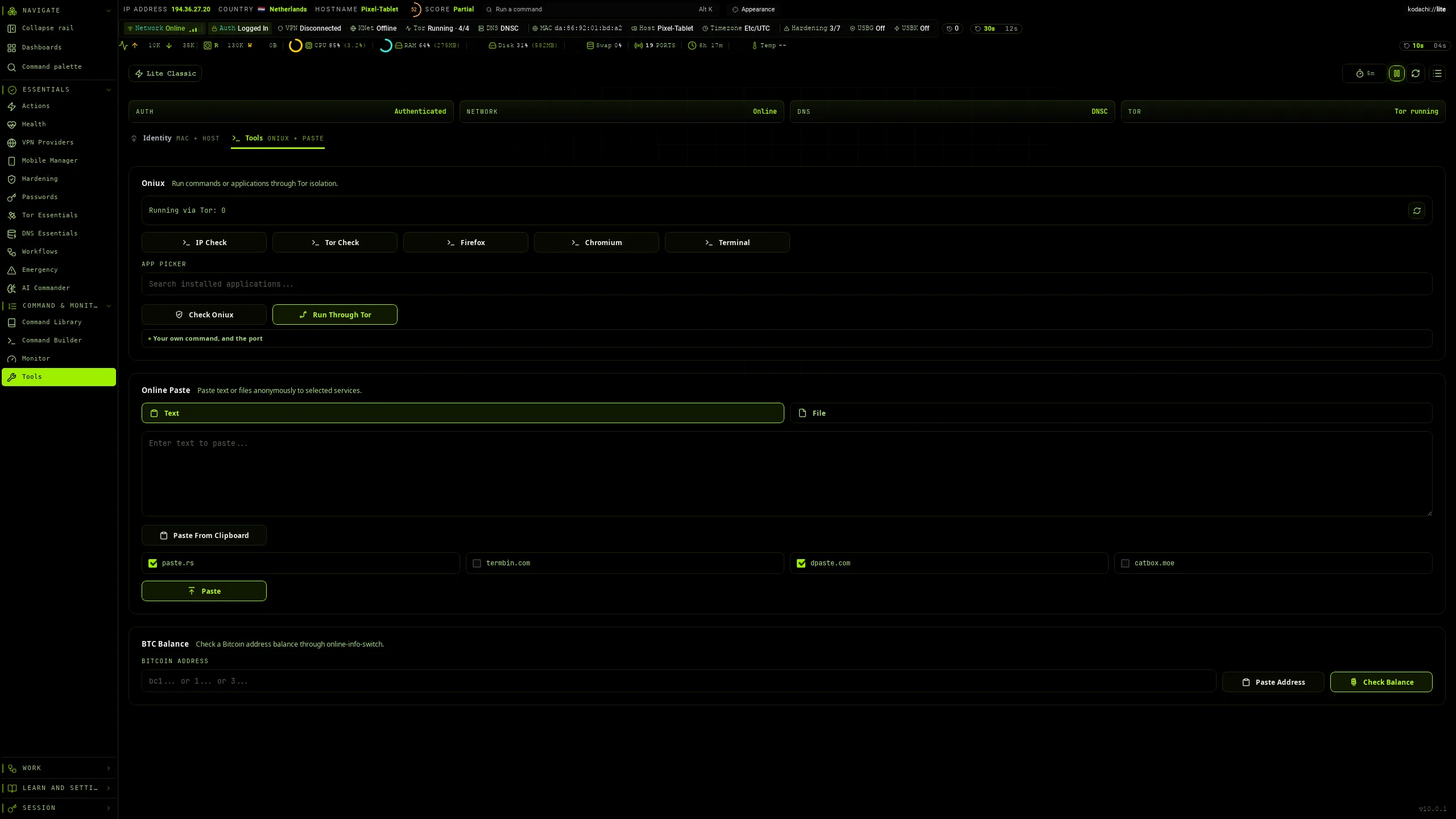Viewport: 1456px width, 819px height.
Task: Open the Hardening section
Action: tap(59, 179)
